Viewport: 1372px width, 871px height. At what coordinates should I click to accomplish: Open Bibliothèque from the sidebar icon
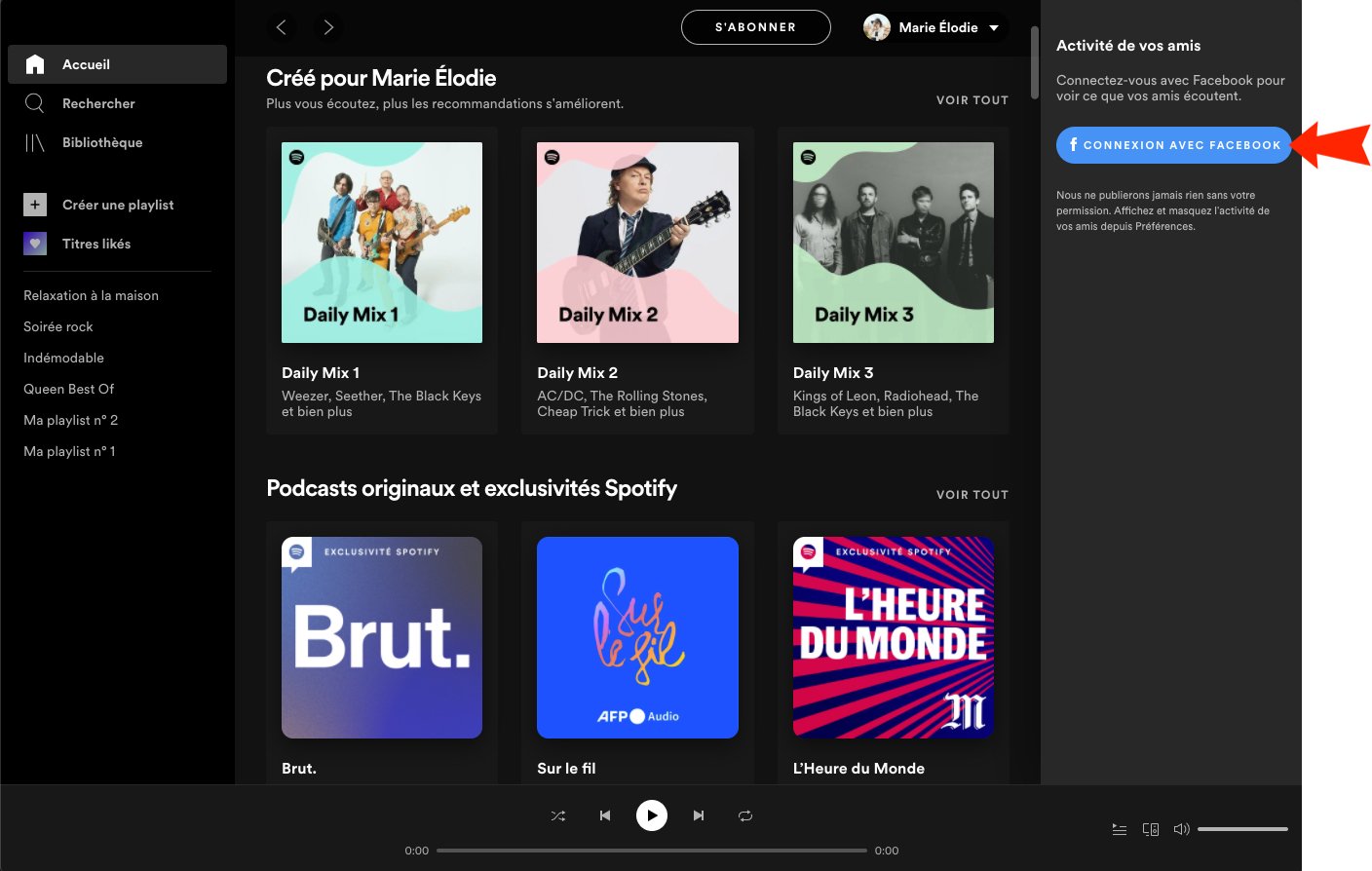(35, 142)
